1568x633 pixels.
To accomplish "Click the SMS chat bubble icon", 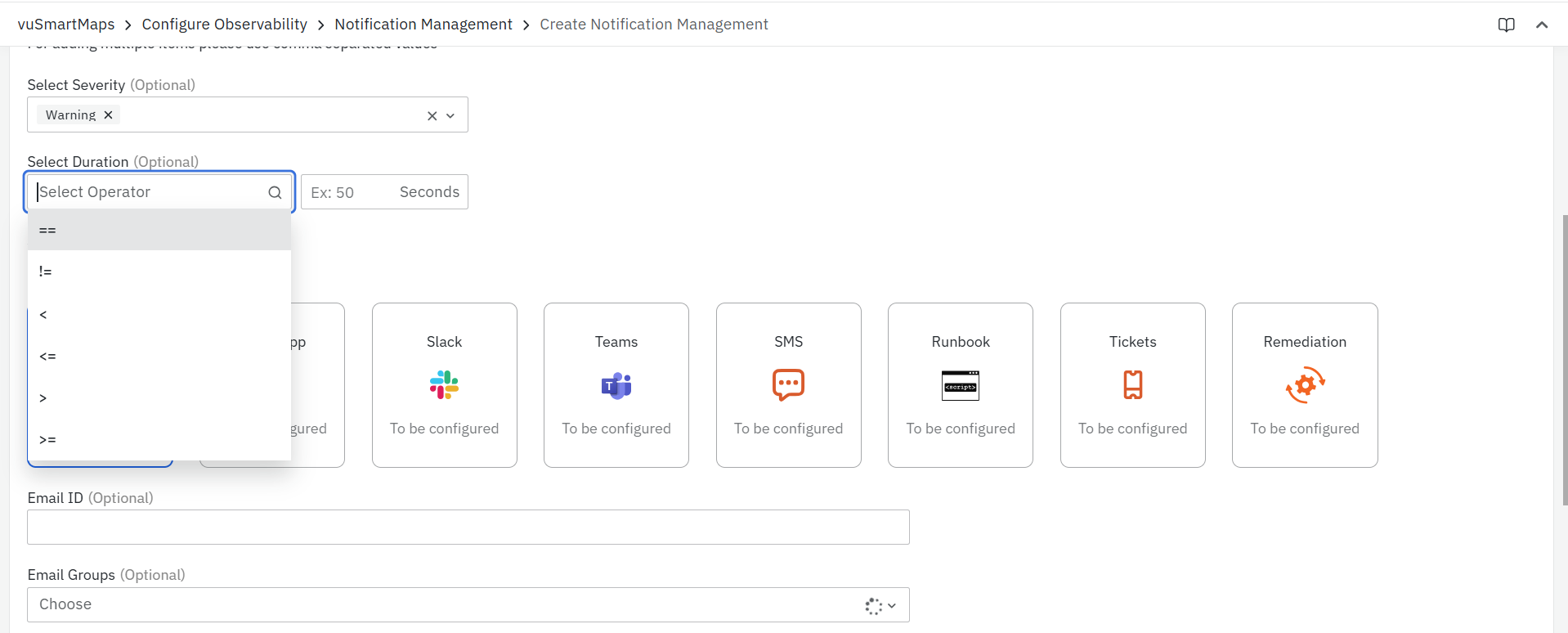I will [x=788, y=384].
